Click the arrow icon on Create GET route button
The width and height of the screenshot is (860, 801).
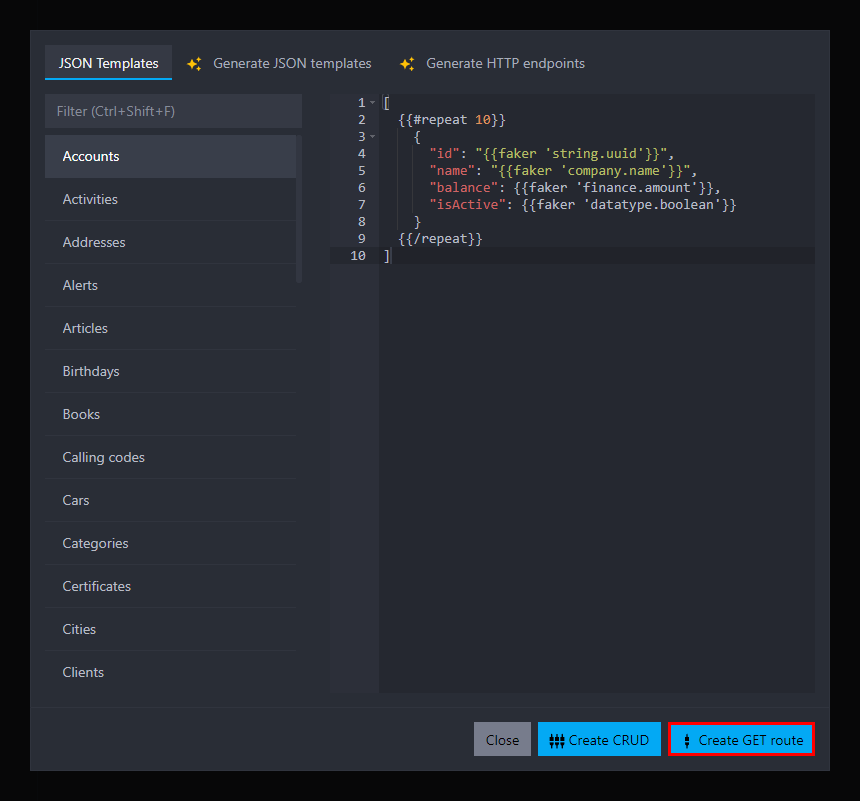[687, 739]
